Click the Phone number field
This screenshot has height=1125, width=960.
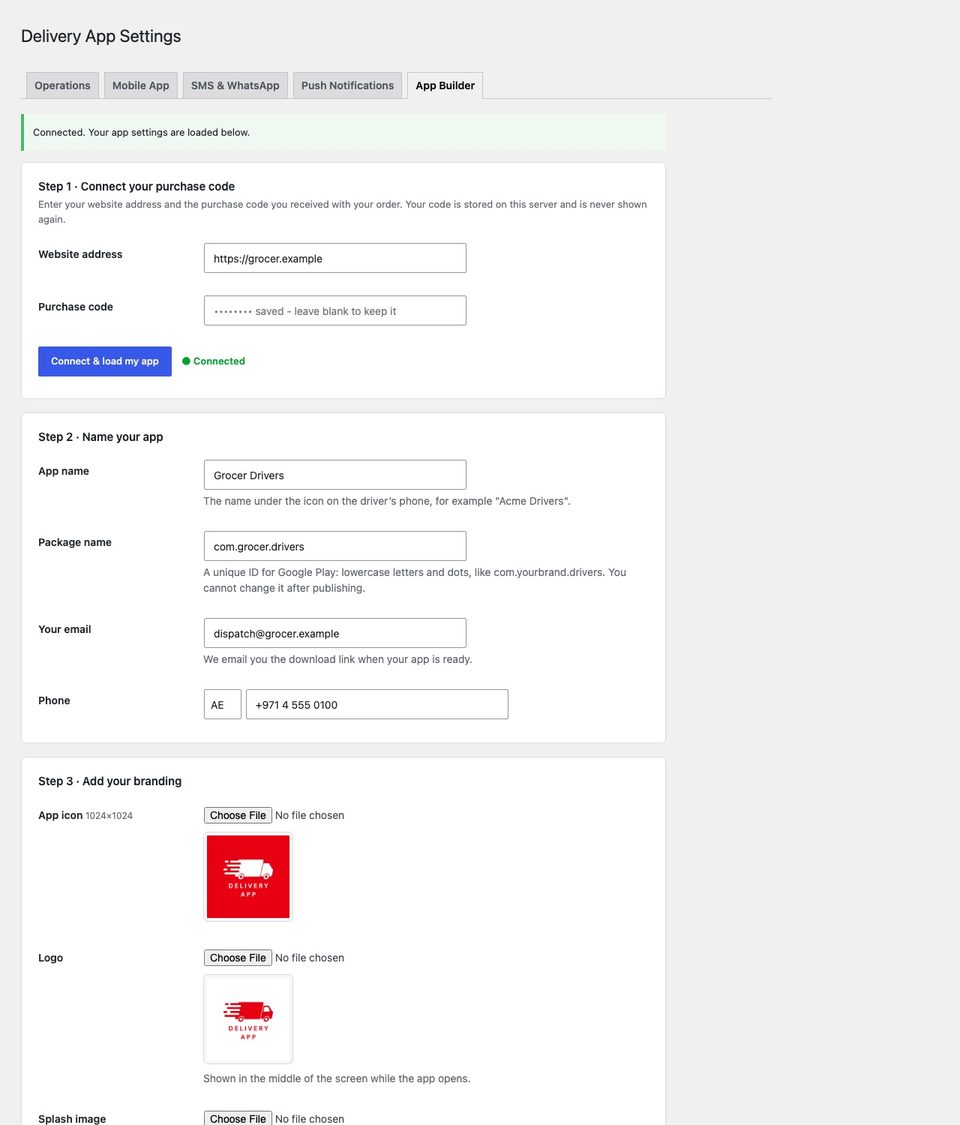tap(377, 705)
